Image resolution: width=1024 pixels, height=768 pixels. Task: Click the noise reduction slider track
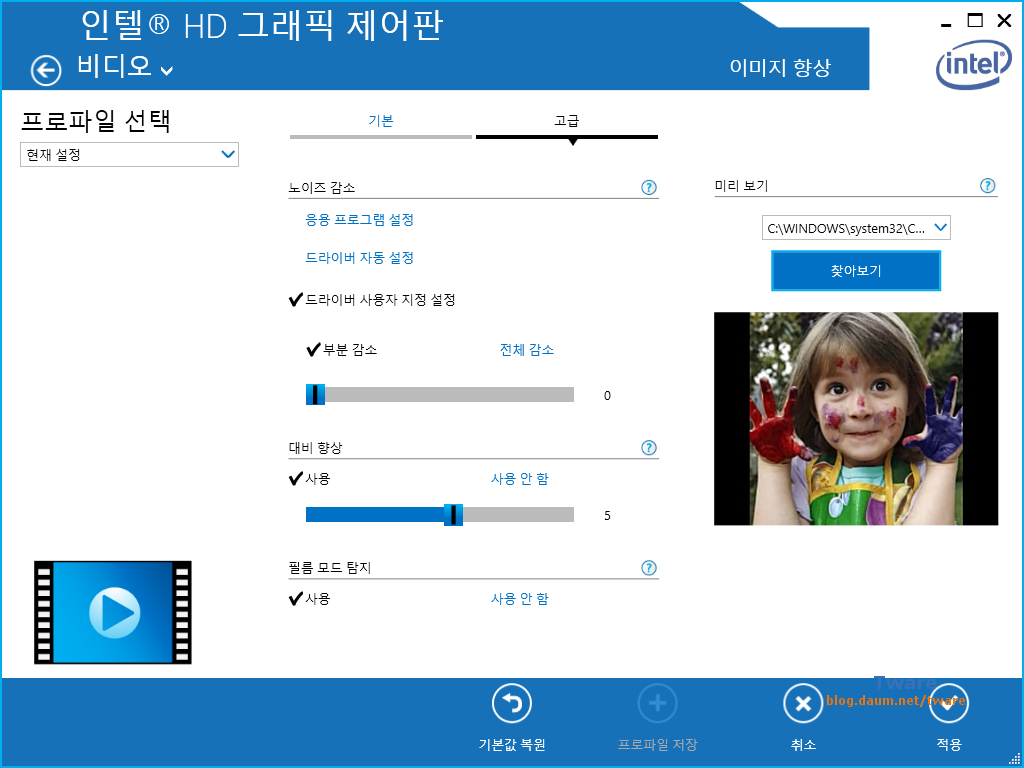[x=440, y=394]
